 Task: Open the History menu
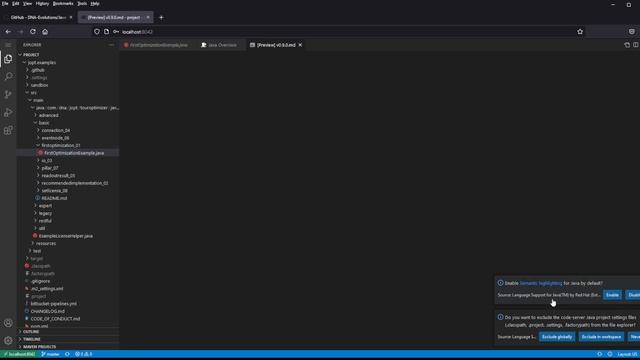coord(42,4)
